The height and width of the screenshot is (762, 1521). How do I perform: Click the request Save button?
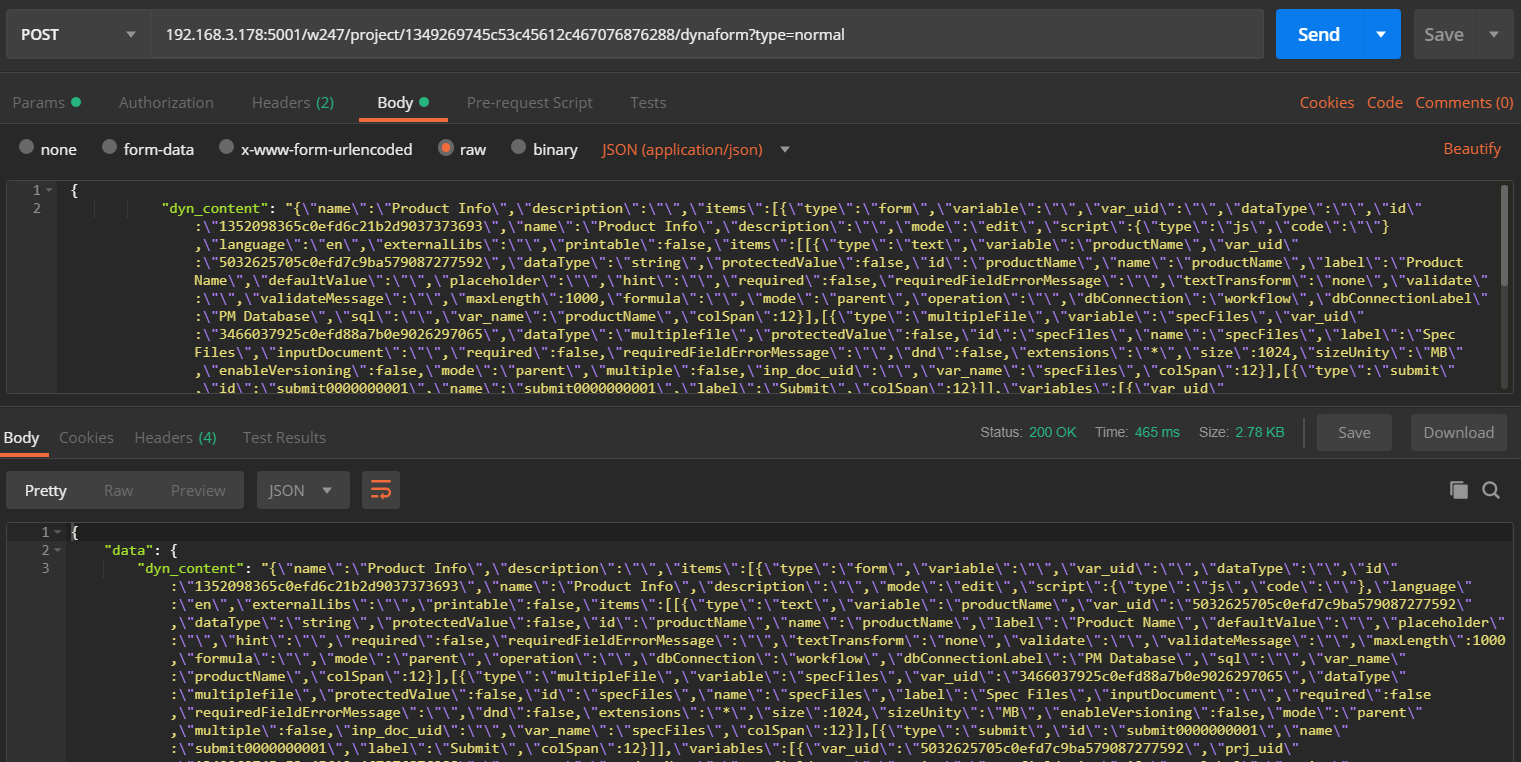(1443, 34)
